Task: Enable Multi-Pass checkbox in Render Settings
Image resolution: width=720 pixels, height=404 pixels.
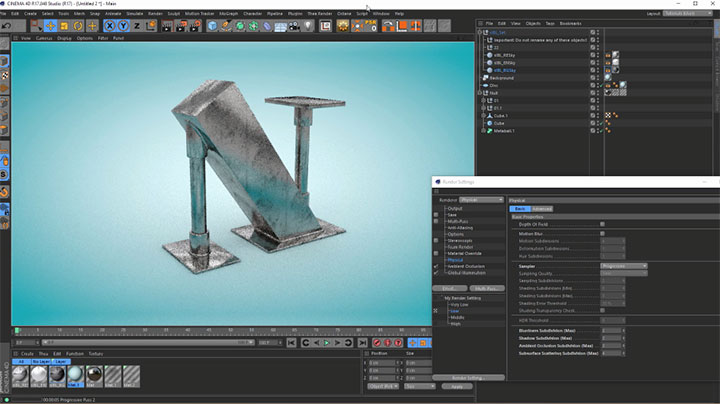Action: 436,221
